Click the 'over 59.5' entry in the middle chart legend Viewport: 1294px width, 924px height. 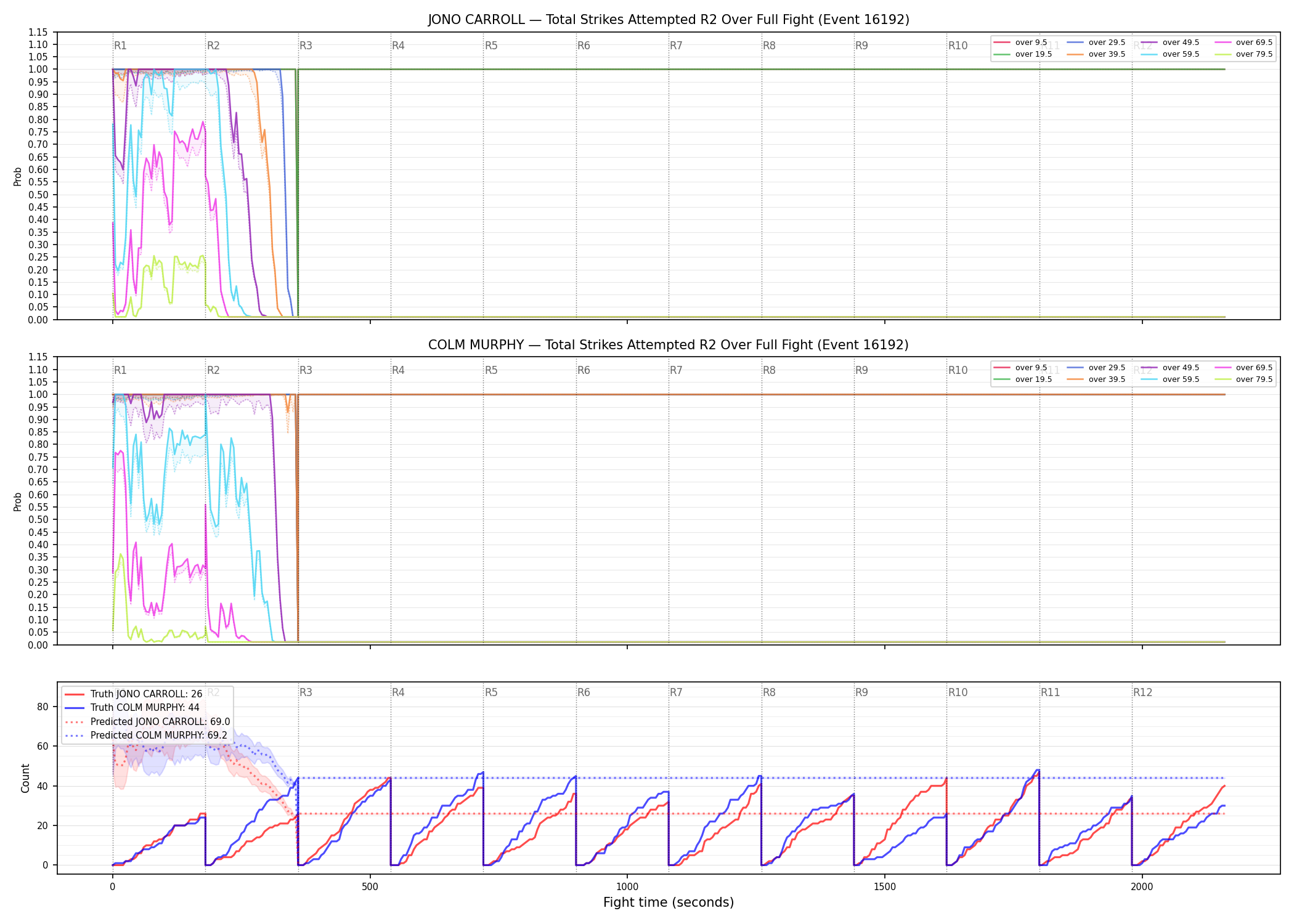(1170, 379)
